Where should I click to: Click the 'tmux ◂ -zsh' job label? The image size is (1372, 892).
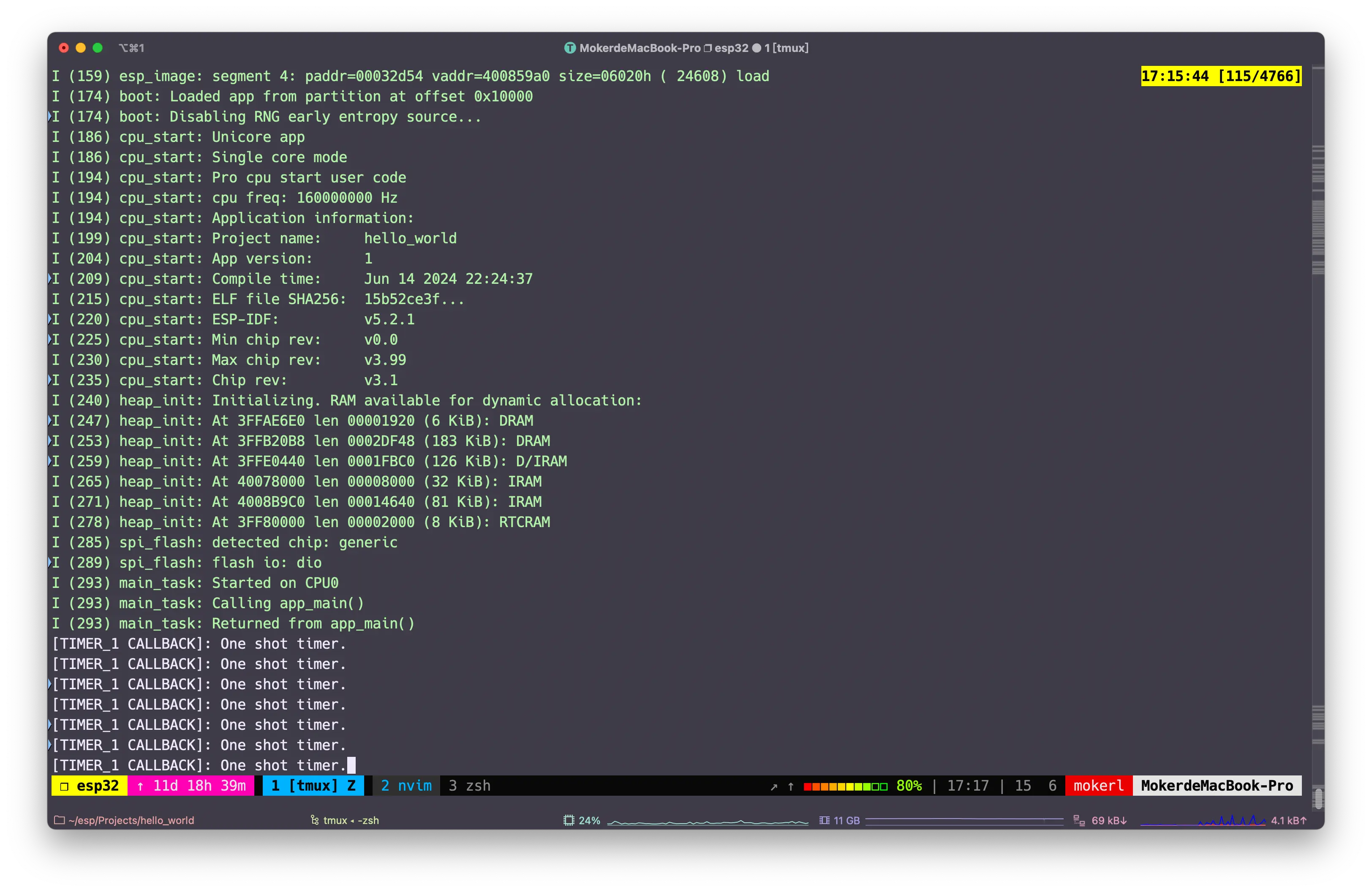point(351,820)
